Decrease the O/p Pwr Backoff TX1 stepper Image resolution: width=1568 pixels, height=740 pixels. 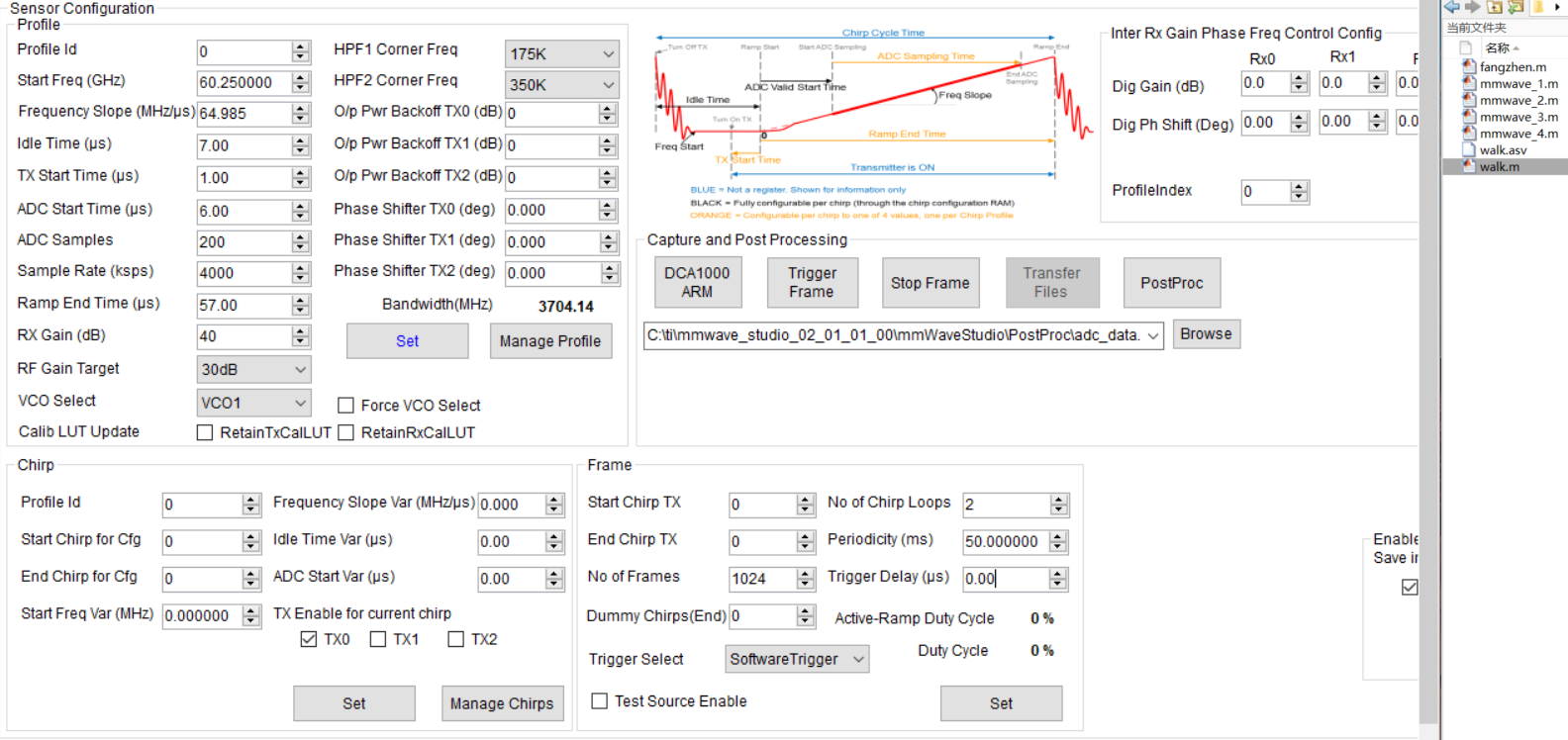pos(608,151)
